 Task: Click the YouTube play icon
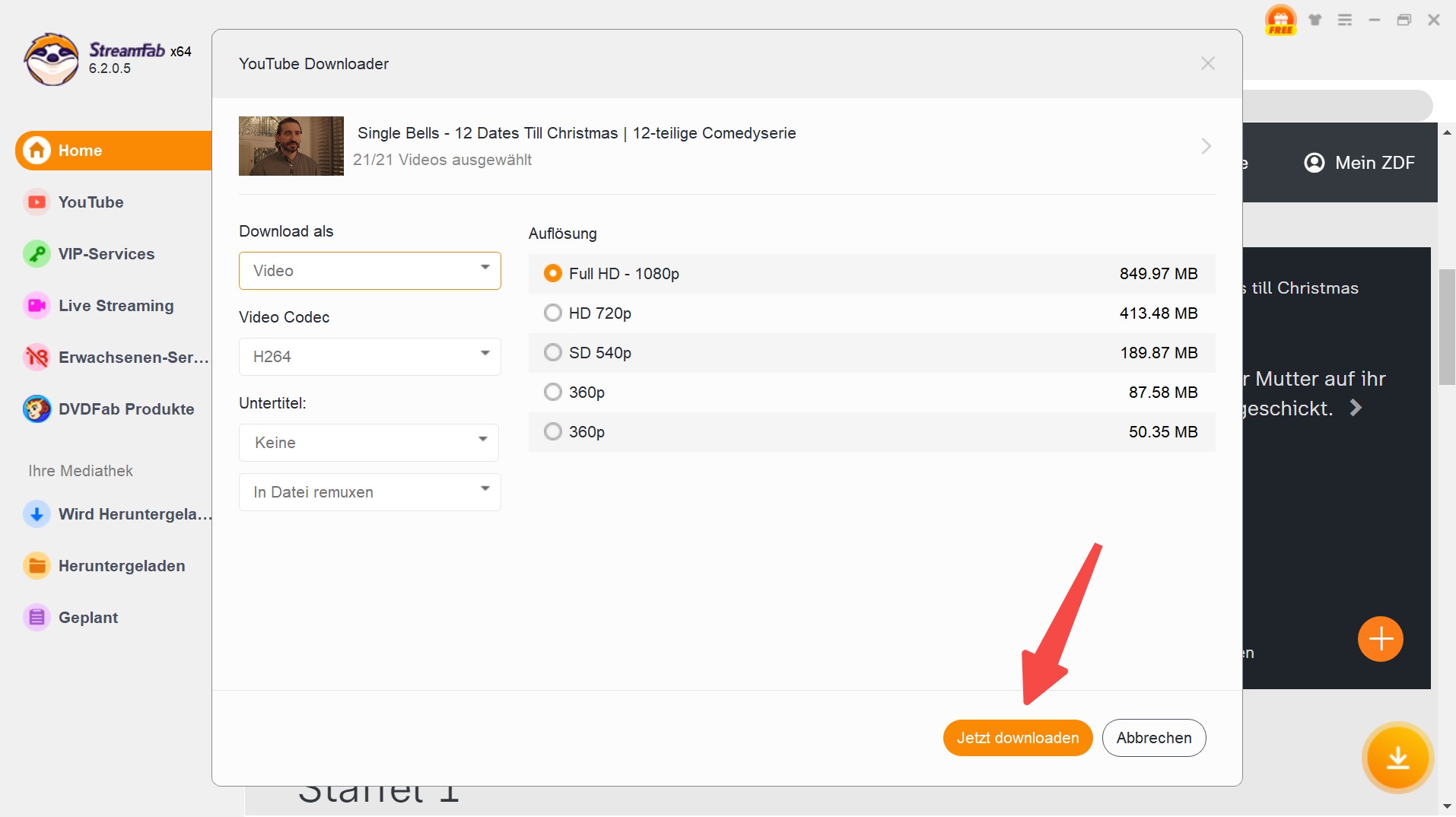[37, 202]
